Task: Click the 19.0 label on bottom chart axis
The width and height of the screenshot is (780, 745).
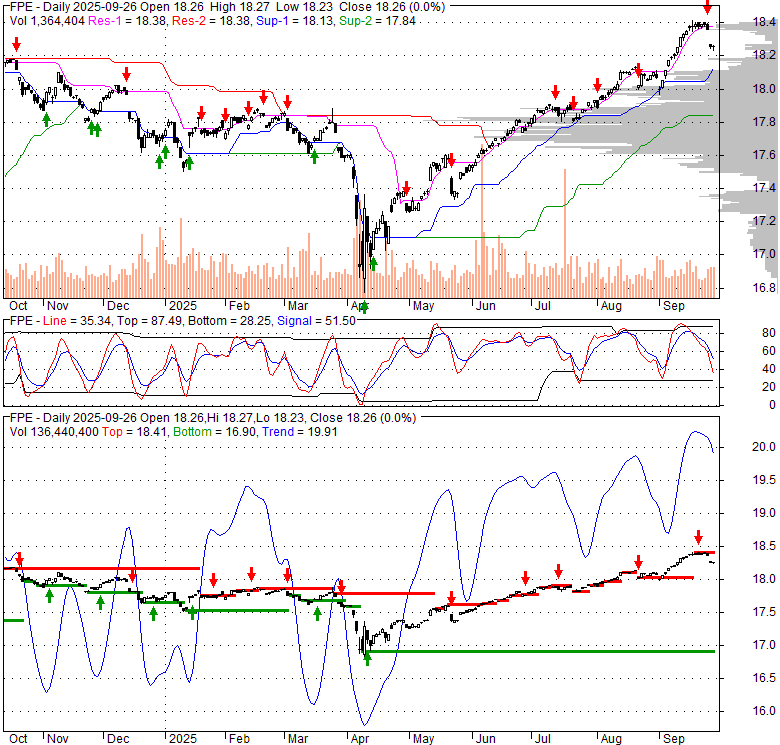Action: [x=764, y=513]
